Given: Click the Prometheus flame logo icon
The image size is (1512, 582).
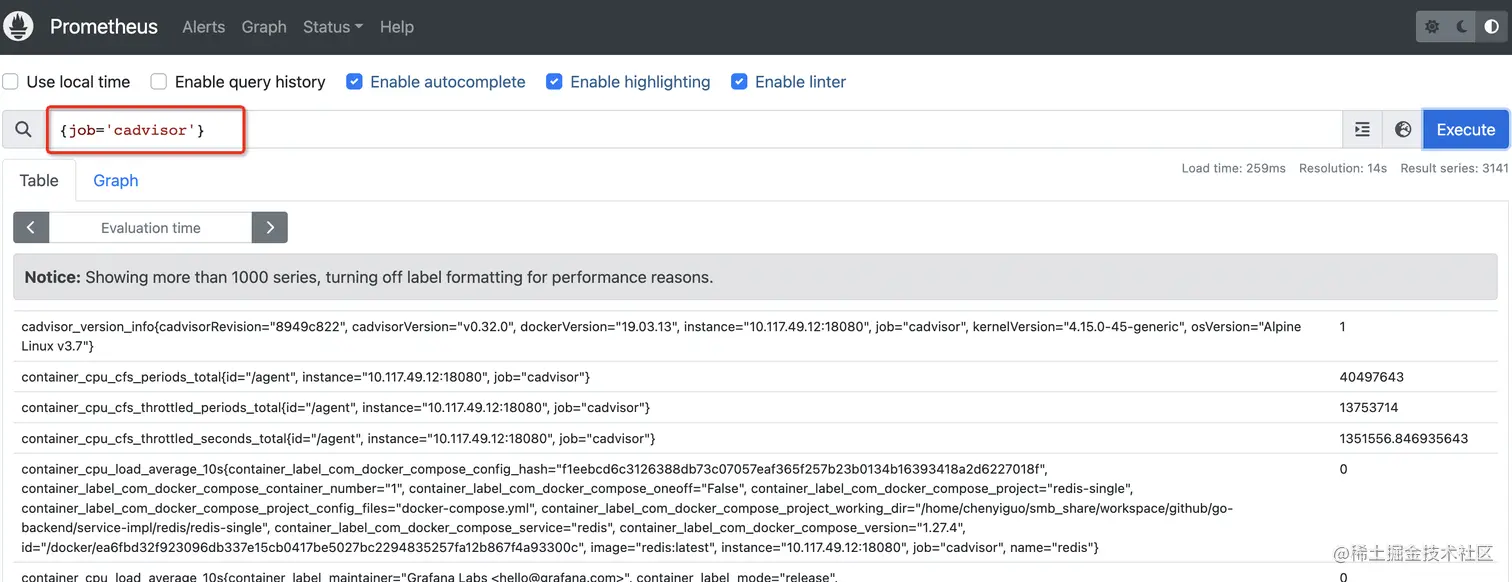Looking at the screenshot, I should click(x=20, y=27).
